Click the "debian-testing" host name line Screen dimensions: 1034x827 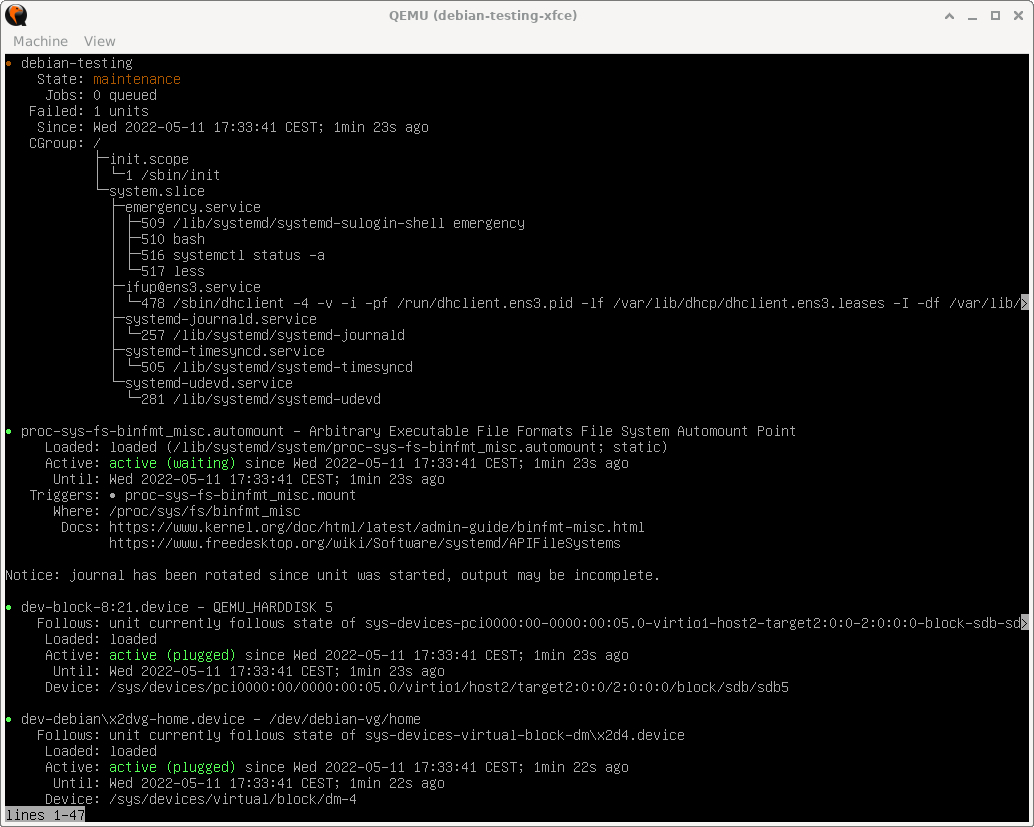coord(76,63)
